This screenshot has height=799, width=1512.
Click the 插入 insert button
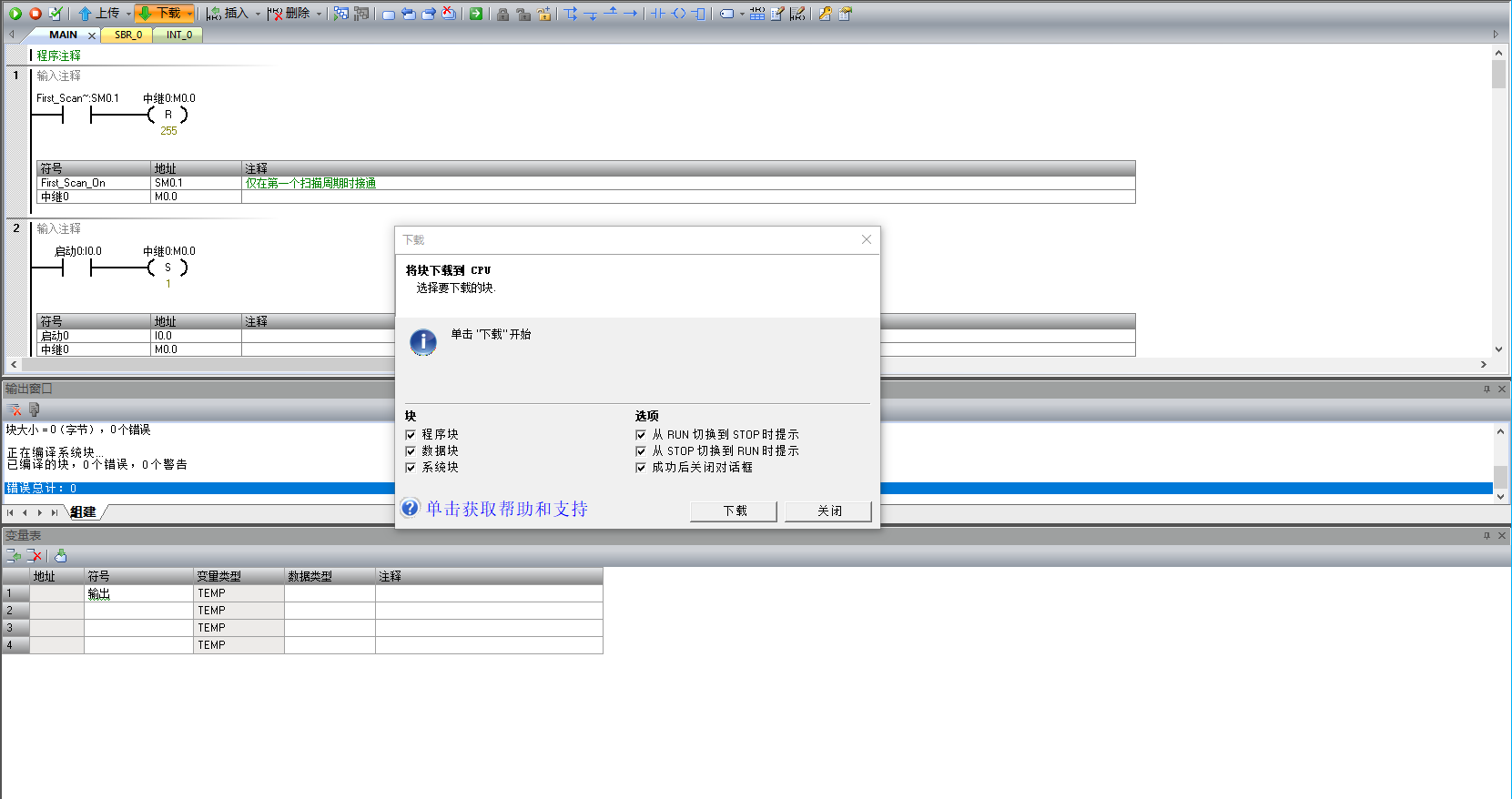[228, 14]
